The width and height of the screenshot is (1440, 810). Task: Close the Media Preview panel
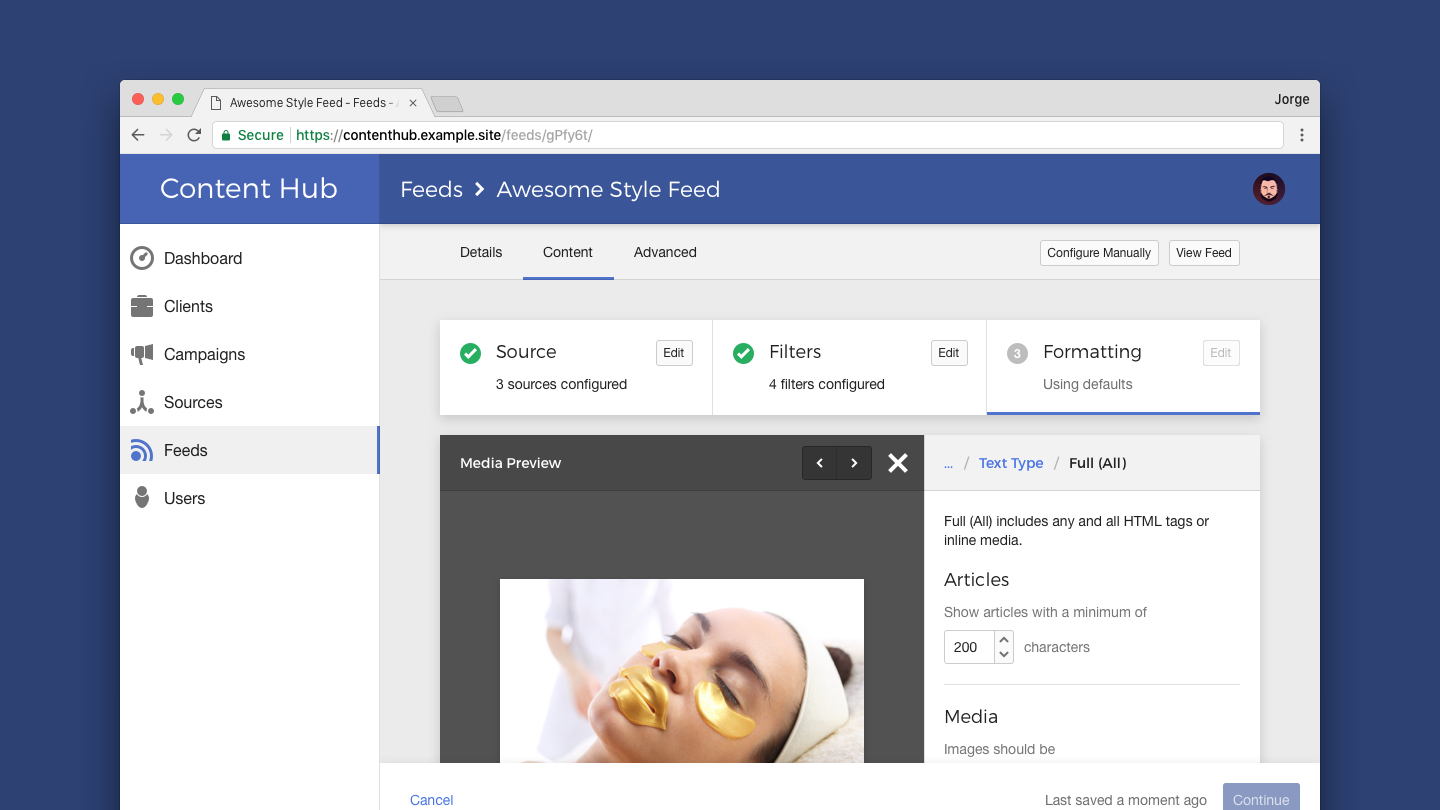(898, 463)
